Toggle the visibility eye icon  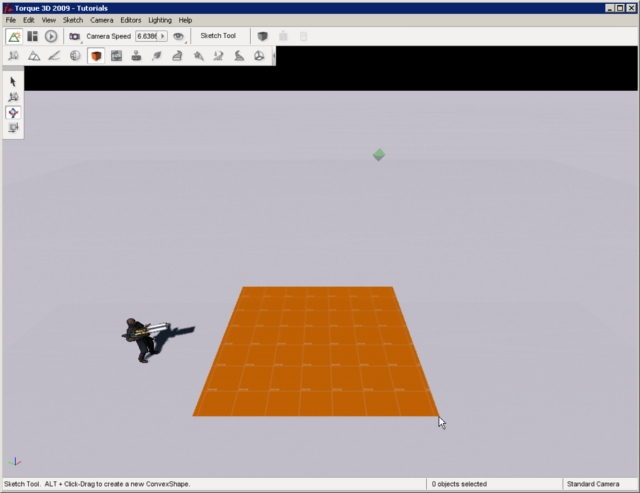[178, 36]
